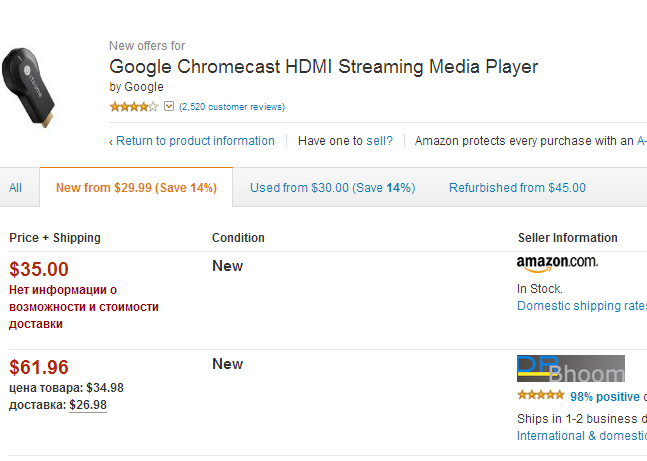The width and height of the screenshot is (647, 461).
Task: Click the 'sell?' link
Action: coord(378,141)
